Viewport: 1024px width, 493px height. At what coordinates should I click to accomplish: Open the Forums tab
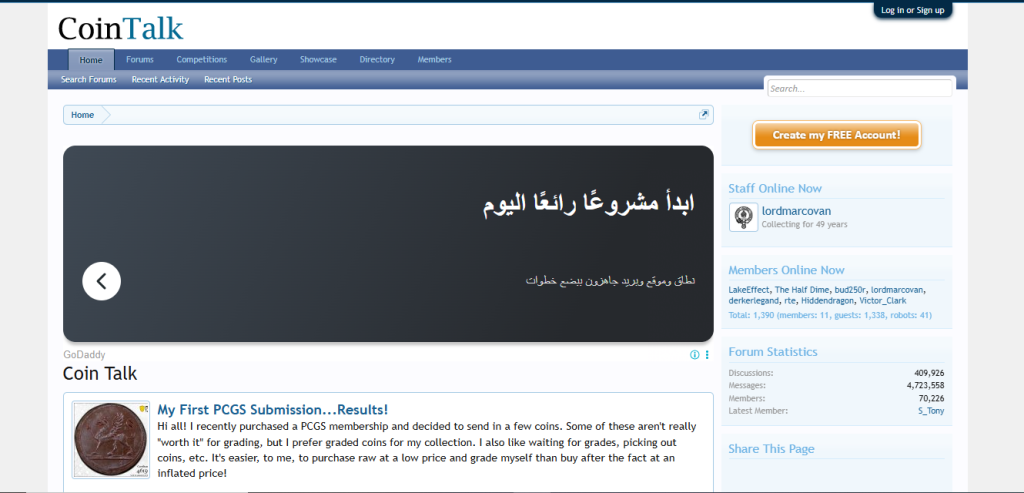[x=140, y=59]
